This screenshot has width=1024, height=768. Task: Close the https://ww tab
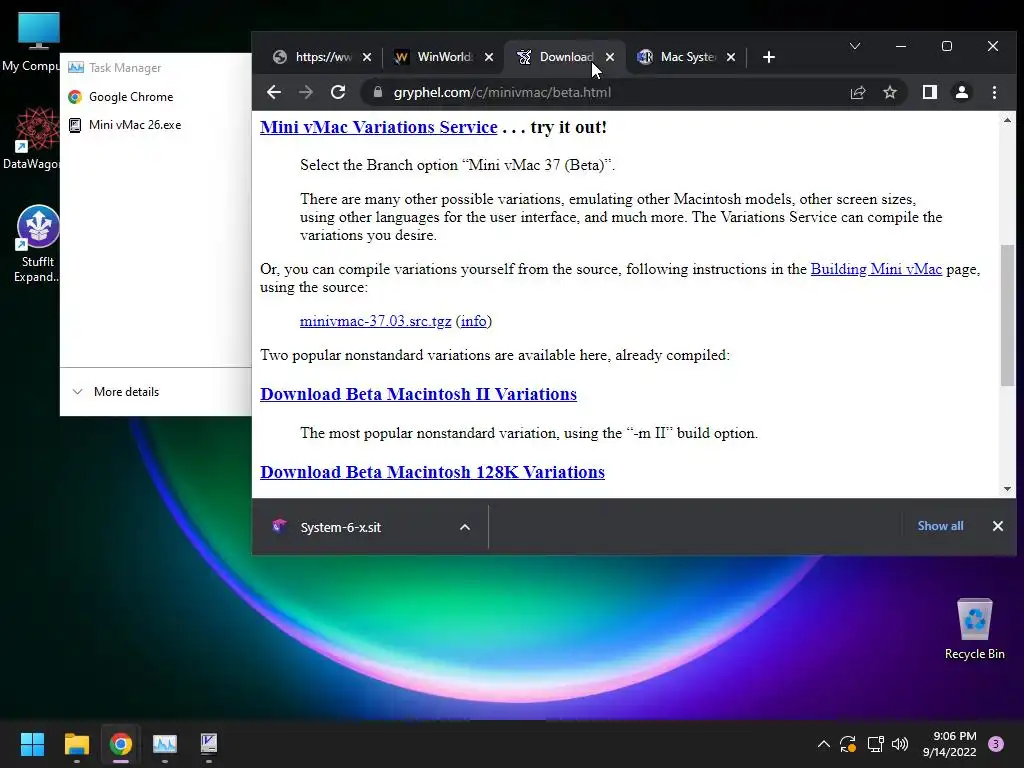(x=367, y=57)
